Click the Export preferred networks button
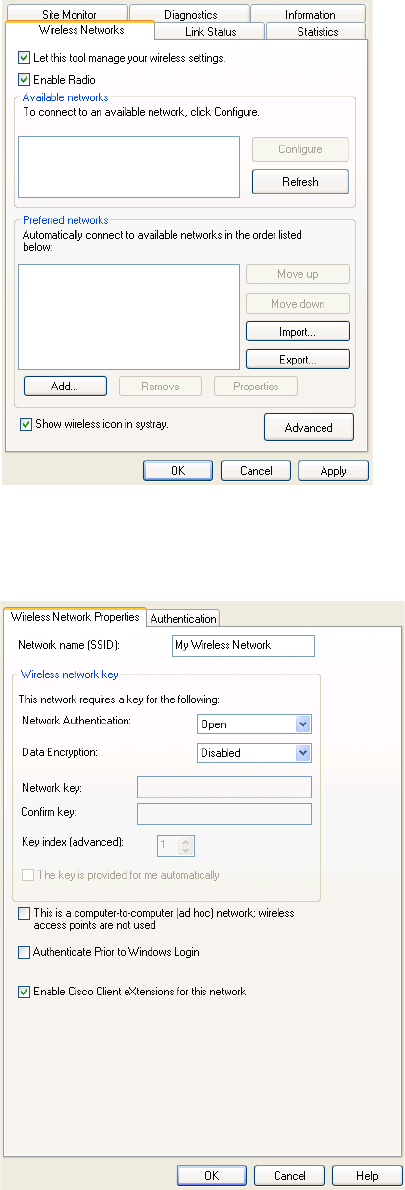 point(297,360)
